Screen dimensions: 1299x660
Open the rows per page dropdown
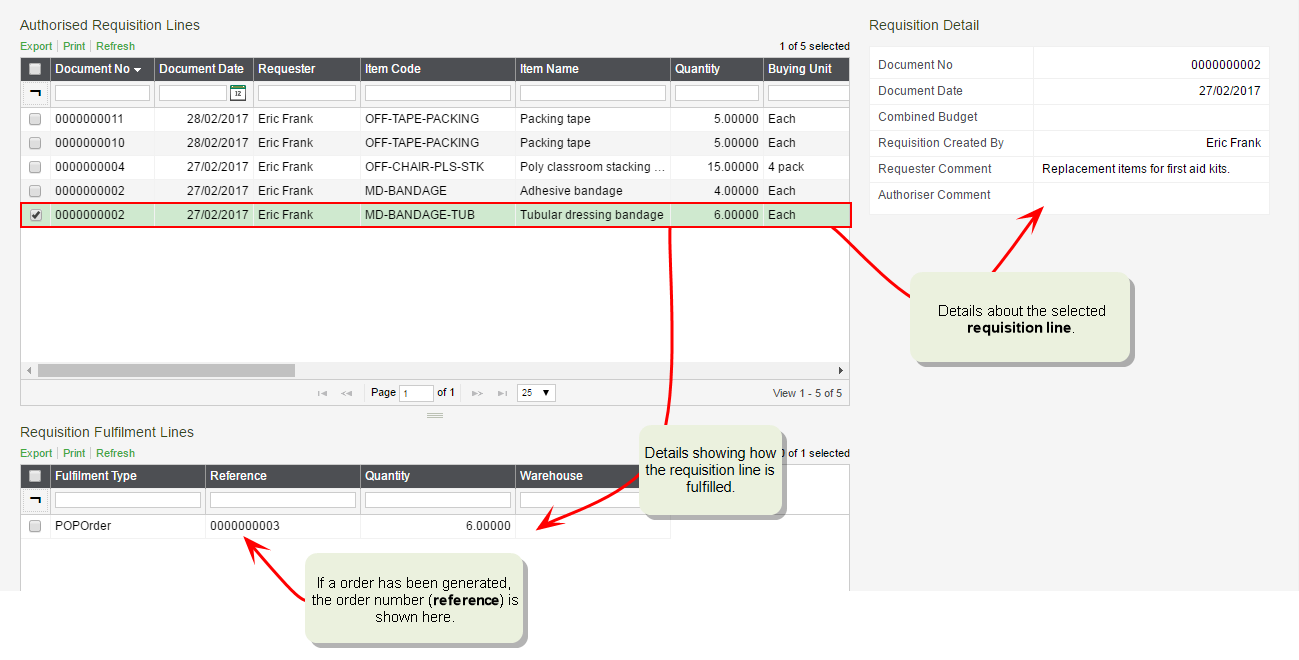coord(536,393)
